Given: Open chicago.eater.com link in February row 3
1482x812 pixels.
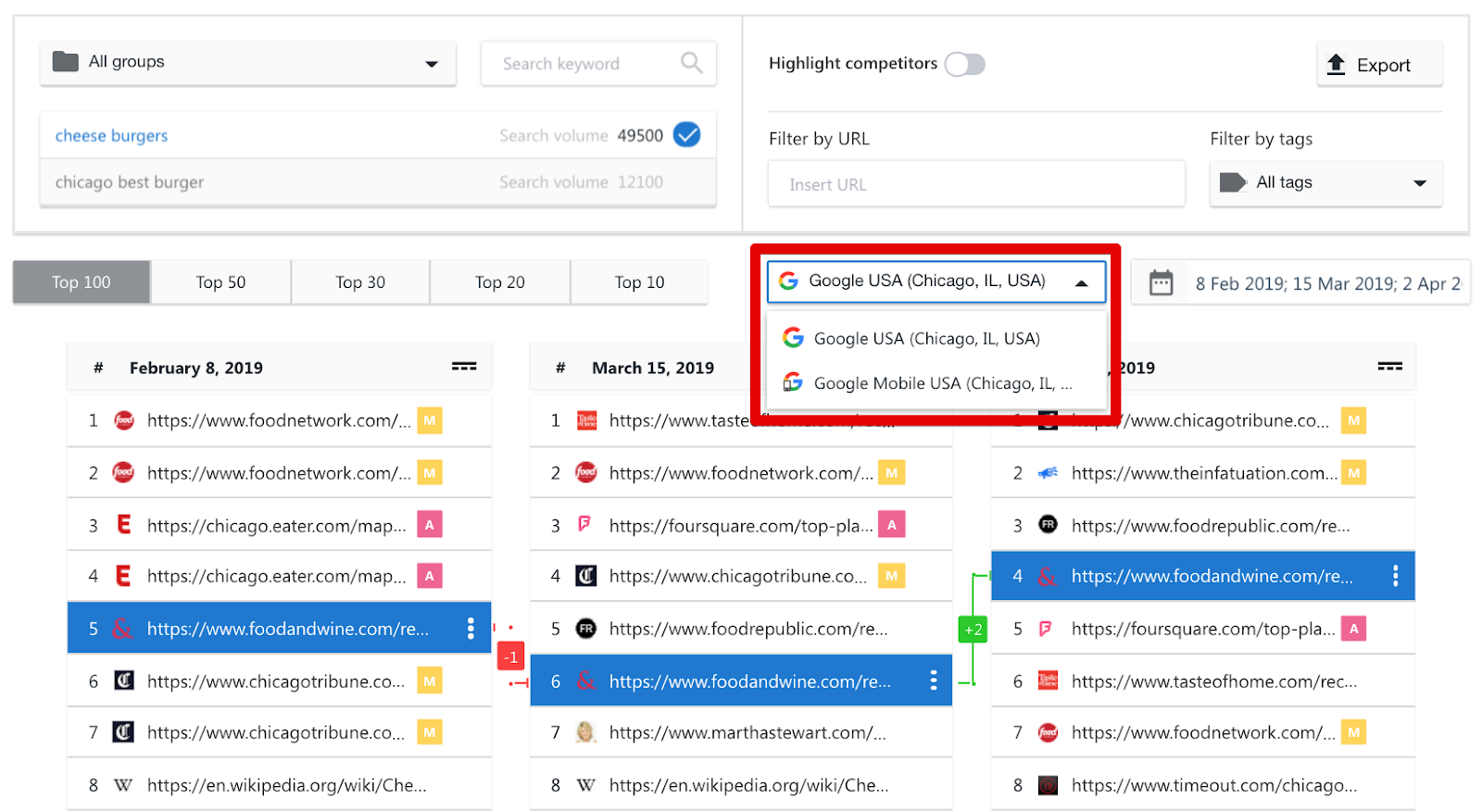Looking at the screenshot, I should [x=276, y=526].
